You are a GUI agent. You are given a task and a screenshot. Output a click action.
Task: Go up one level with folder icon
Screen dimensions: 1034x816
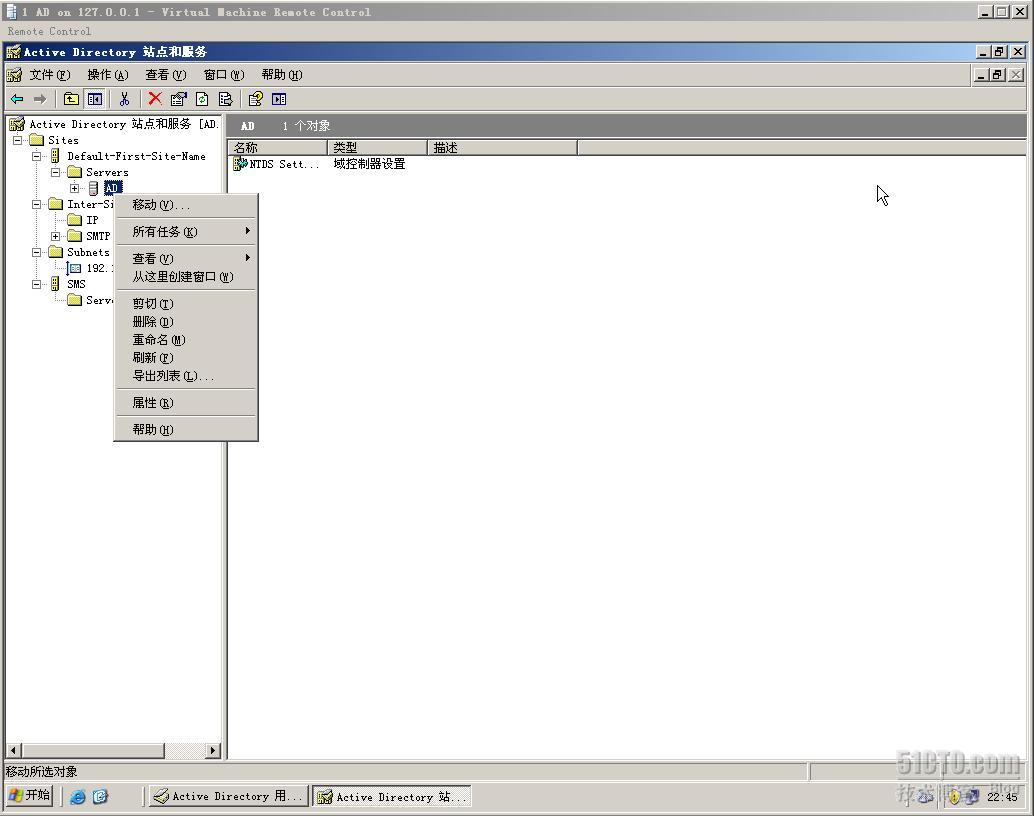pos(71,99)
